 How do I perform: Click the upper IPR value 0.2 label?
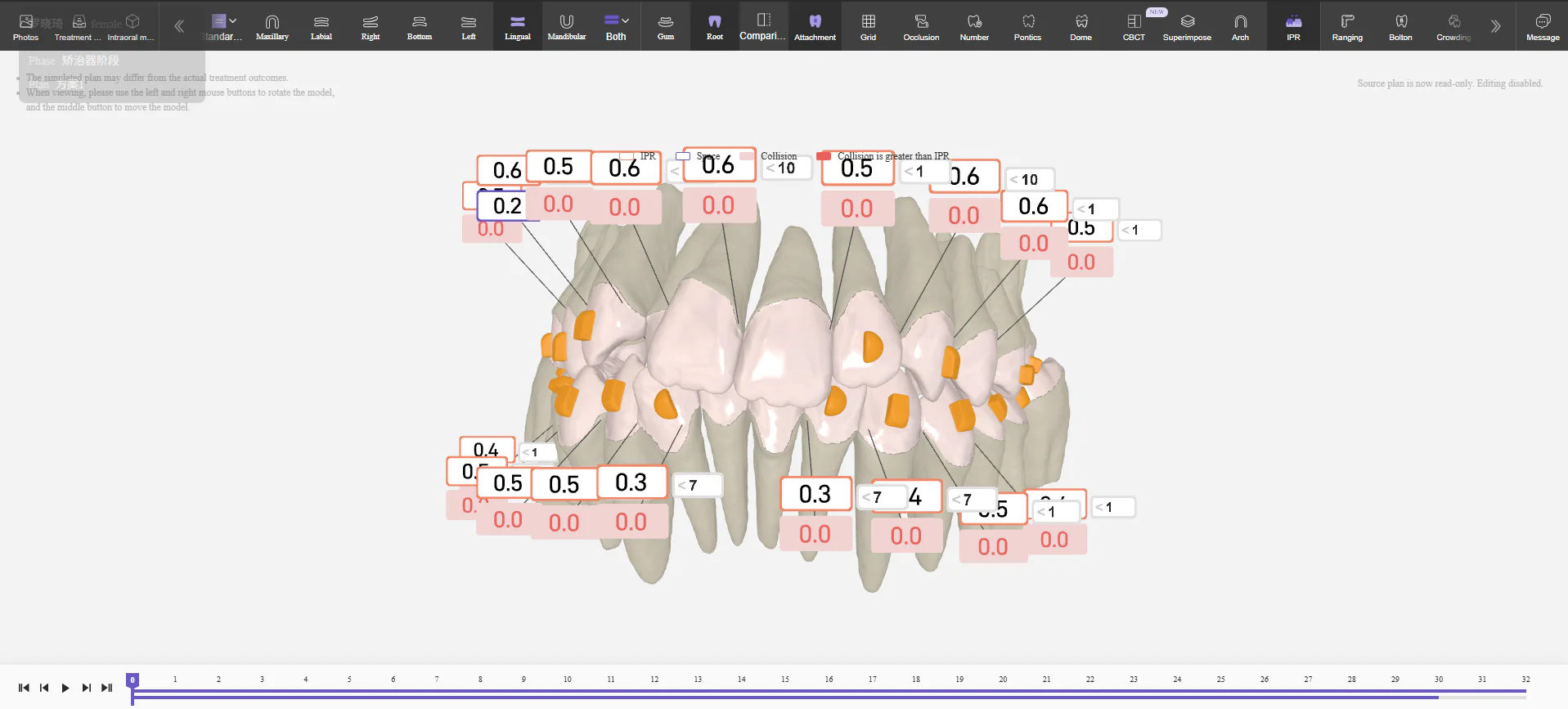pos(507,205)
